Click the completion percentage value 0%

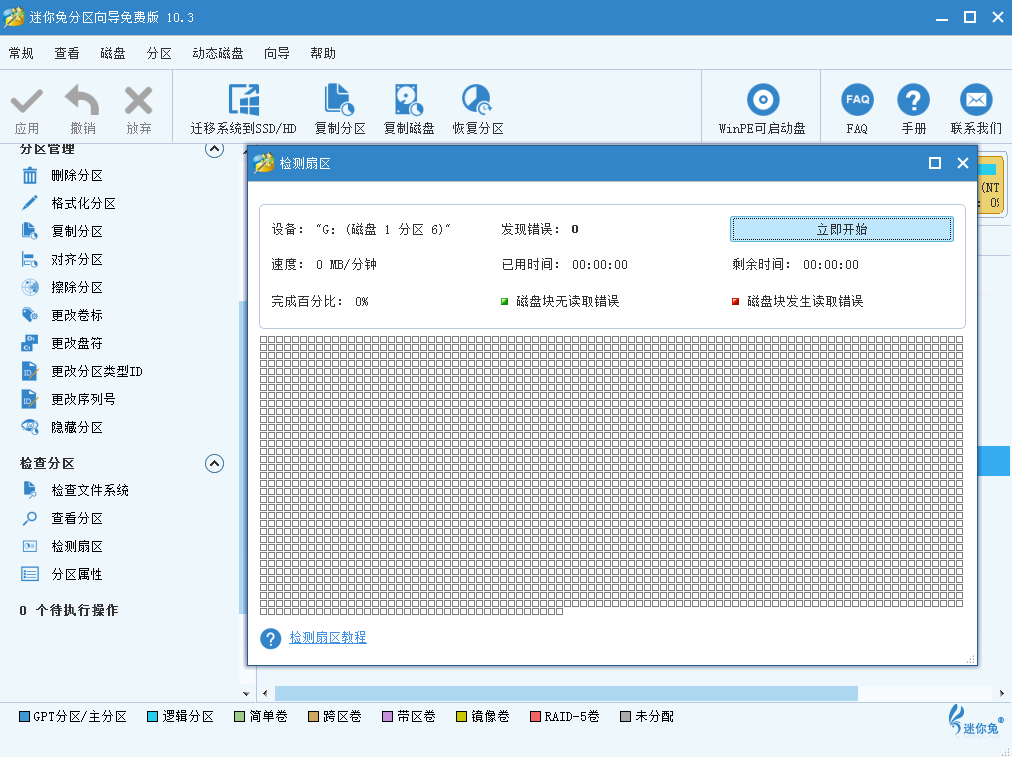(x=361, y=301)
